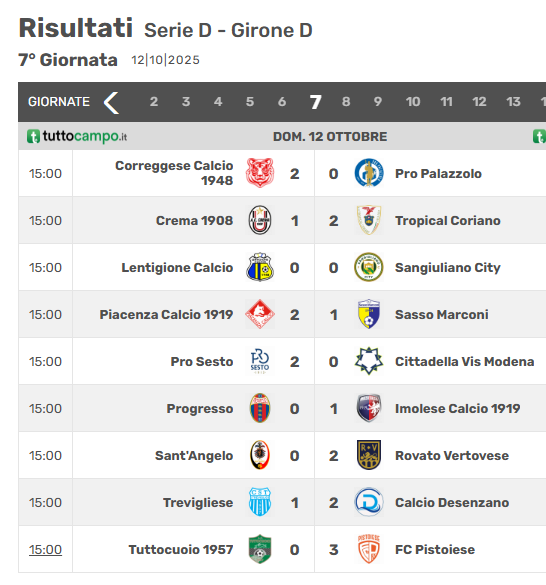The image size is (546, 585).
Task: Click the Calcio Desenzano logo
Action: pos(369,502)
